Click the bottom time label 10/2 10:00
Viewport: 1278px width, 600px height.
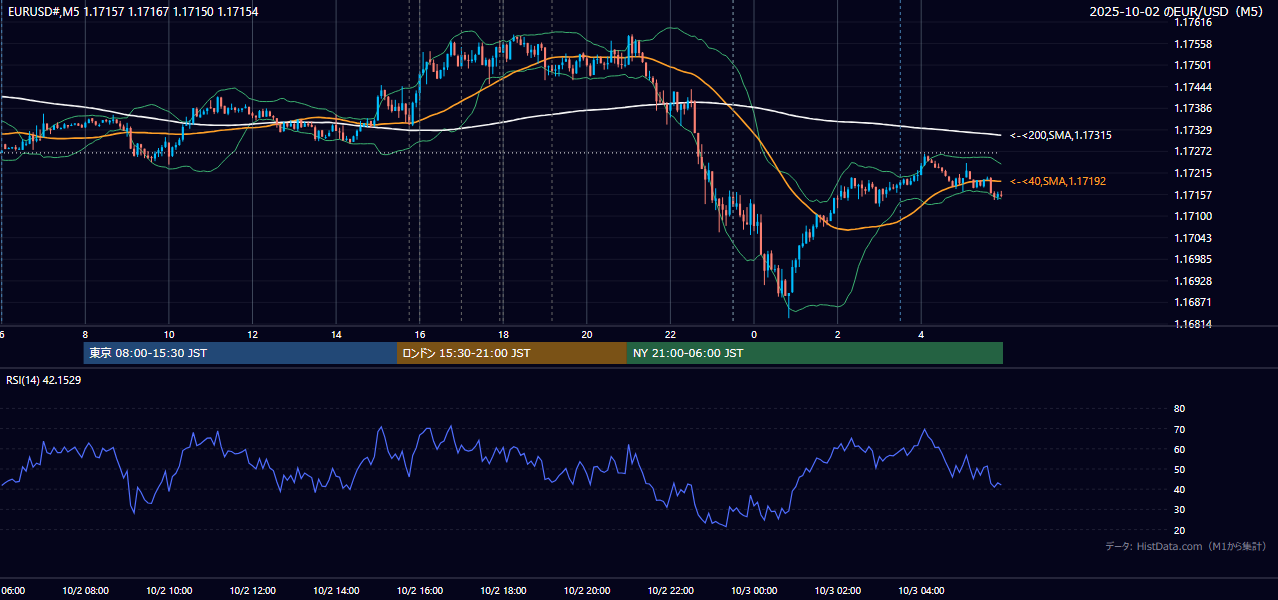[x=169, y=591]
